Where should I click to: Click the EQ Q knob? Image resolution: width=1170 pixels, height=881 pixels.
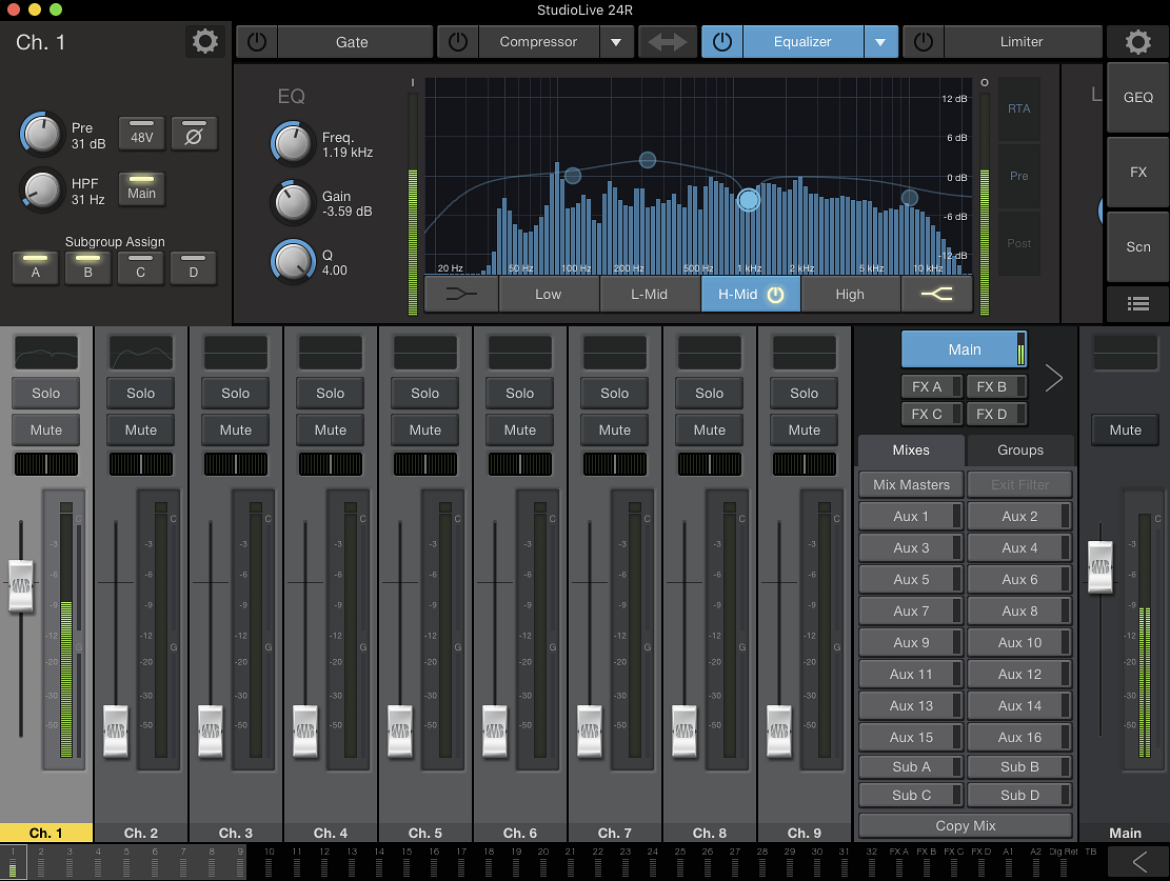pos(292,262)
